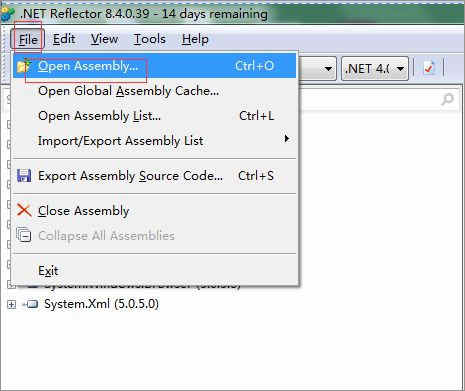465x391 pixels.
Task: Open the language dropdown arrow left of .NET 4.0
Action: click(328, 69)
